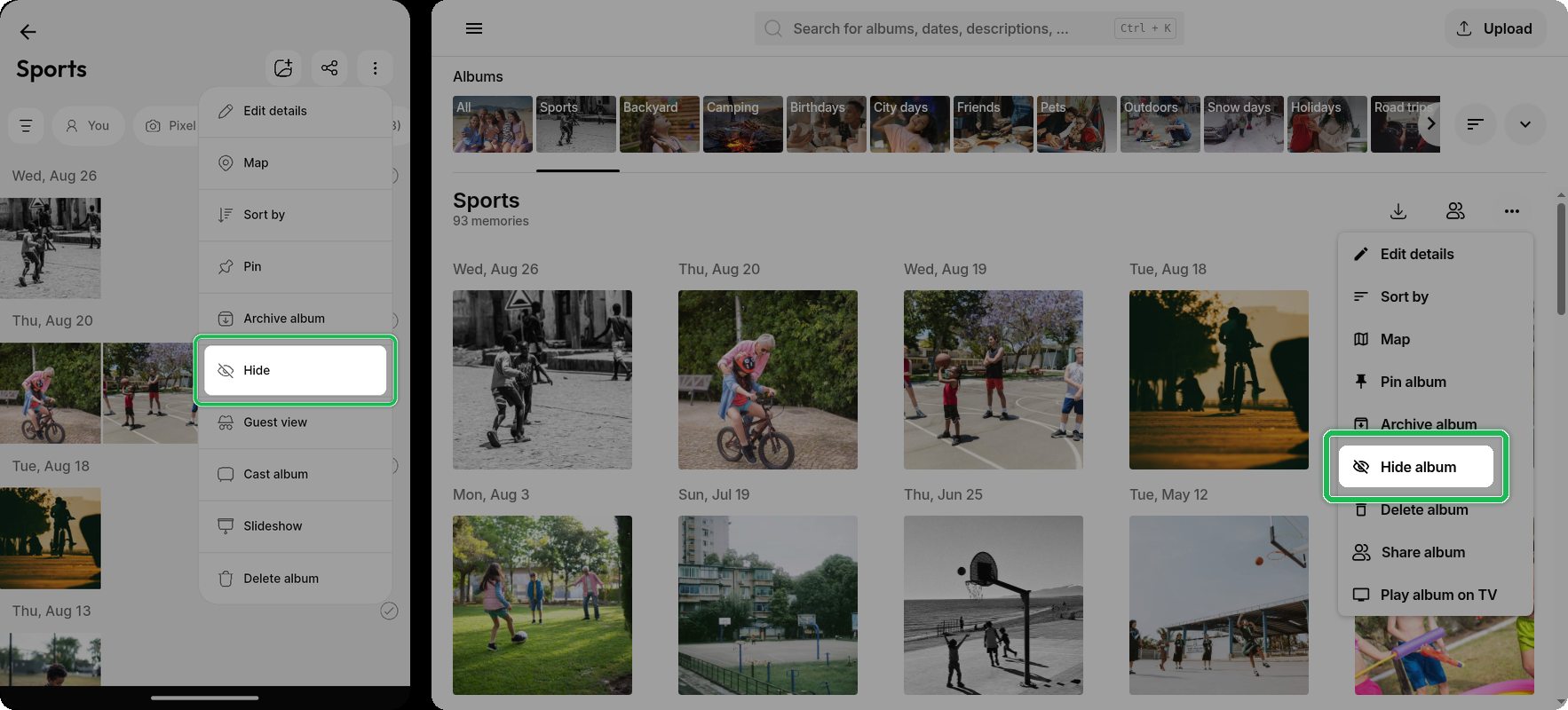
Task: Select Edit details in mobile menu
Action: click(x=296, y=111)
